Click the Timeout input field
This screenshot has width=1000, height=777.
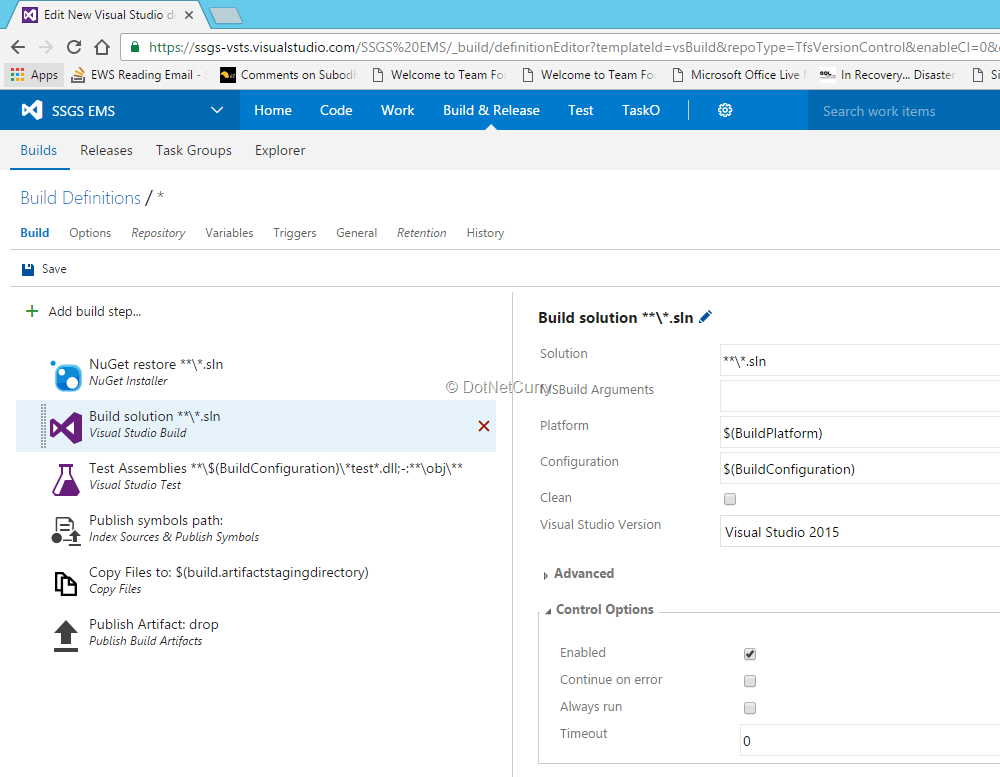pyautogui.click(x=870, y=741)
